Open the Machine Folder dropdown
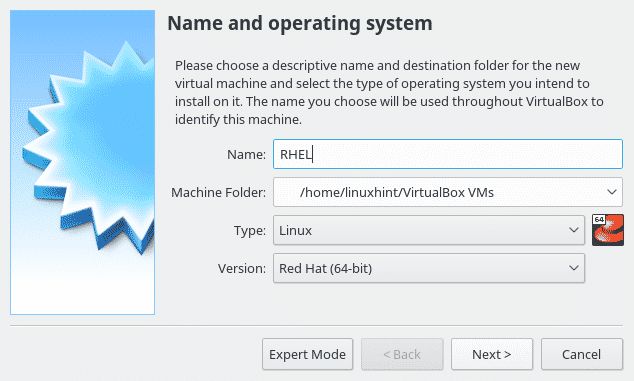Screen dimensions: 634x381 coord(448,192)
